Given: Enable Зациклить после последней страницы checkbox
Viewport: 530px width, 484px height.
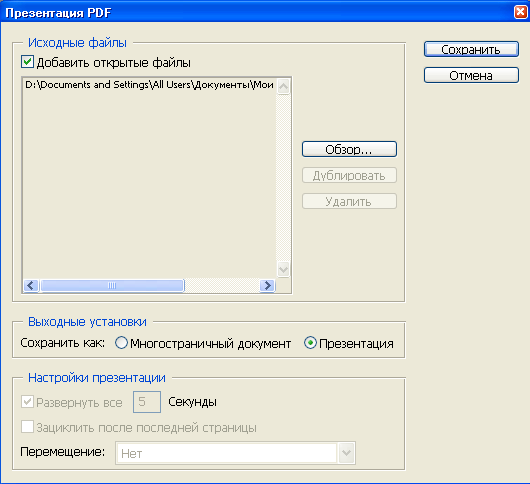Looking at the screenshot, I should point(27,427).
